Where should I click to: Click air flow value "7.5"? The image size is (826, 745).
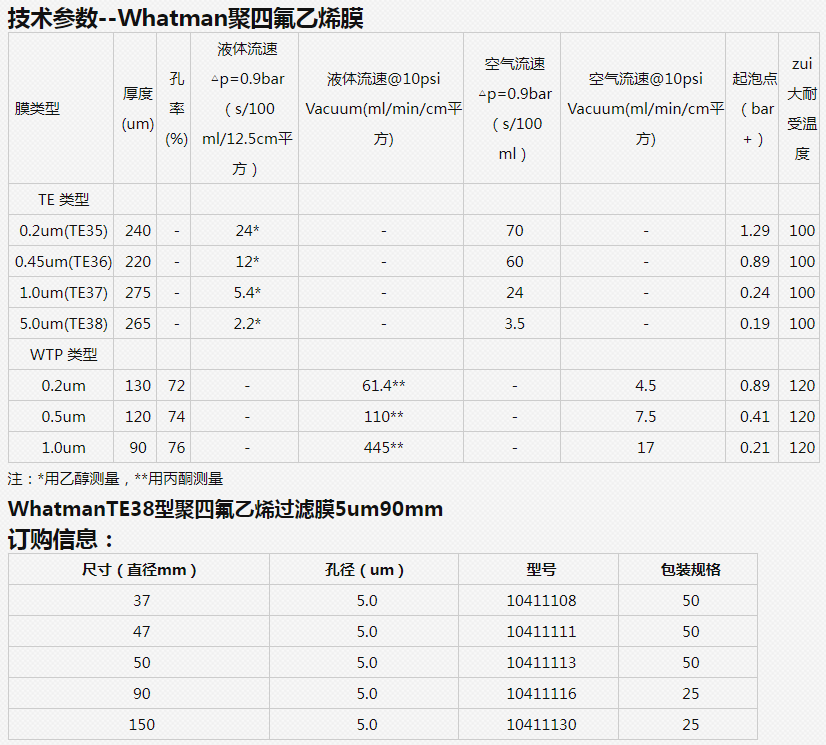[x=645, y=417]
